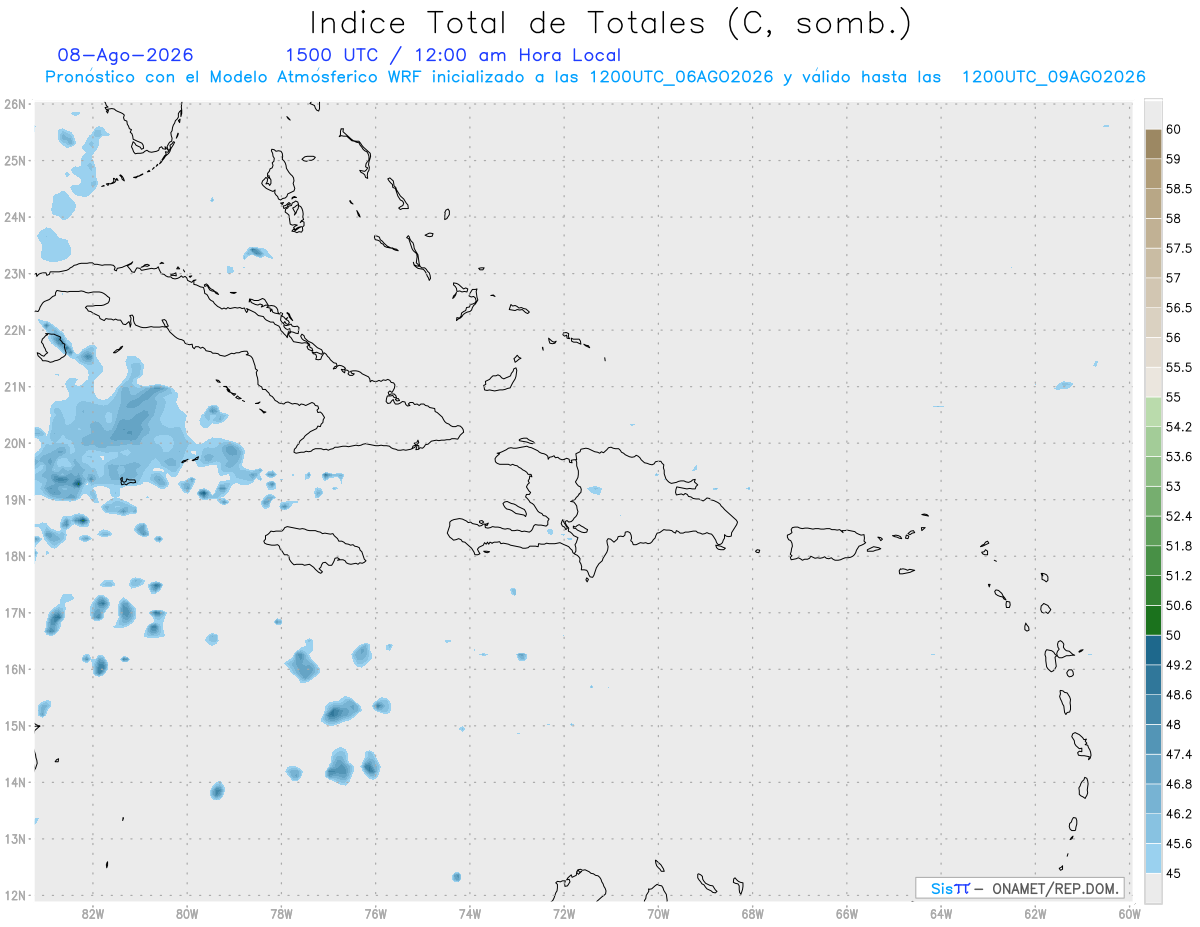Click the '18N' latitude axis label
The image size is (1200, 927).
[15, 556]
